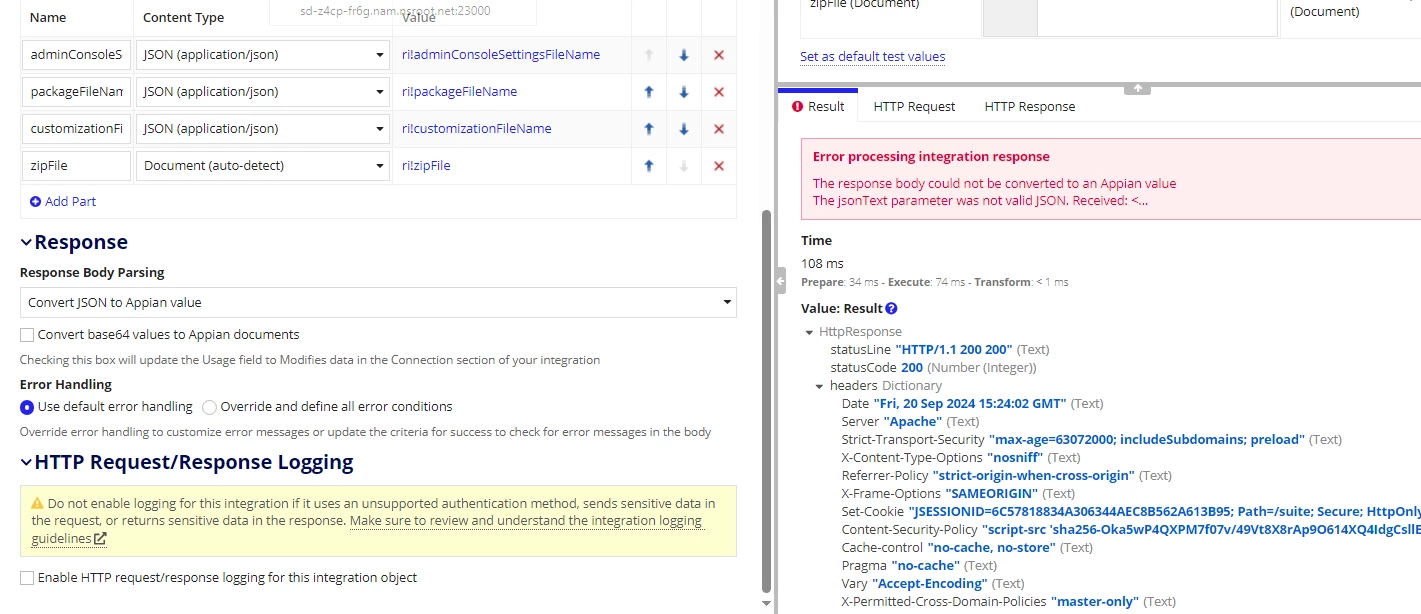Image resolution: width=1421 pixels, height=614 pixels.
Task: Click the Date header value
Action: pos(970,404)
